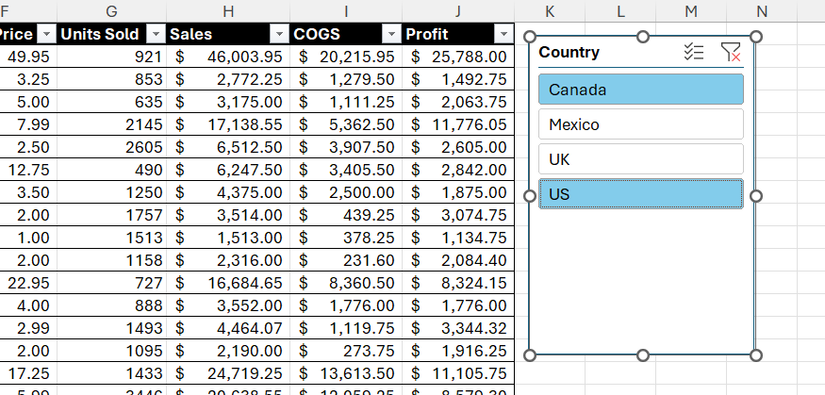This screenshot has width=825, height=395.
Task: Click the slicer's top-left resize handle
Action: [530, 36]
